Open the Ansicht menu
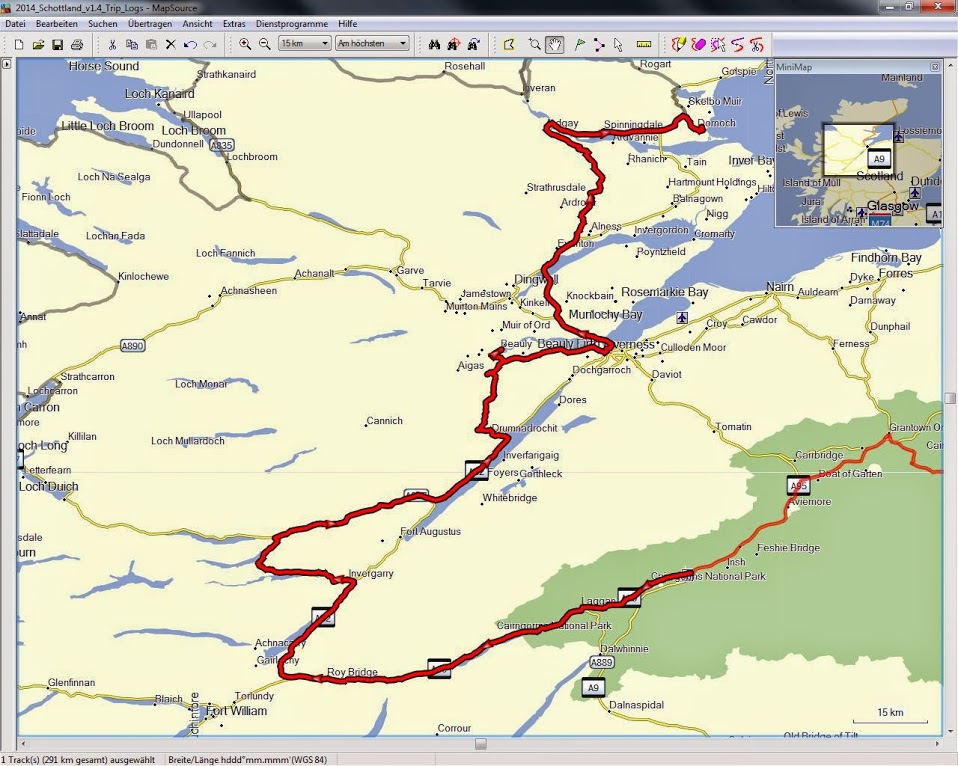Screen dimensions: 958x766 click(197, 23)
